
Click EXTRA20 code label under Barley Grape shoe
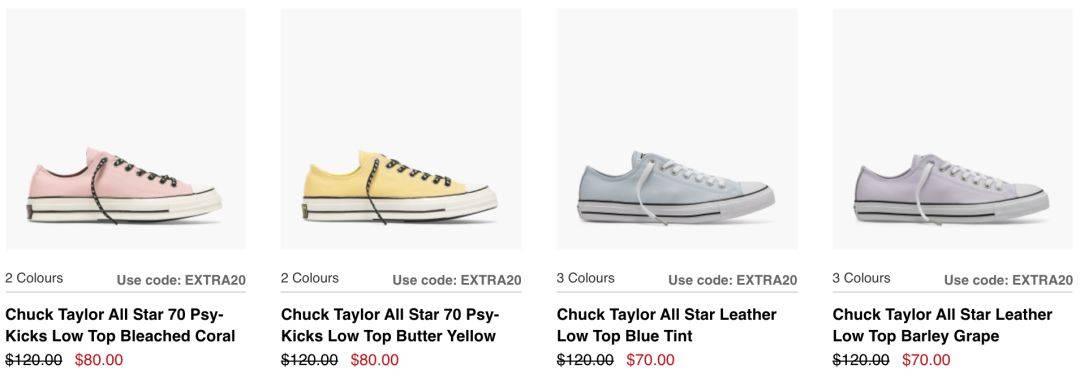1008,280
